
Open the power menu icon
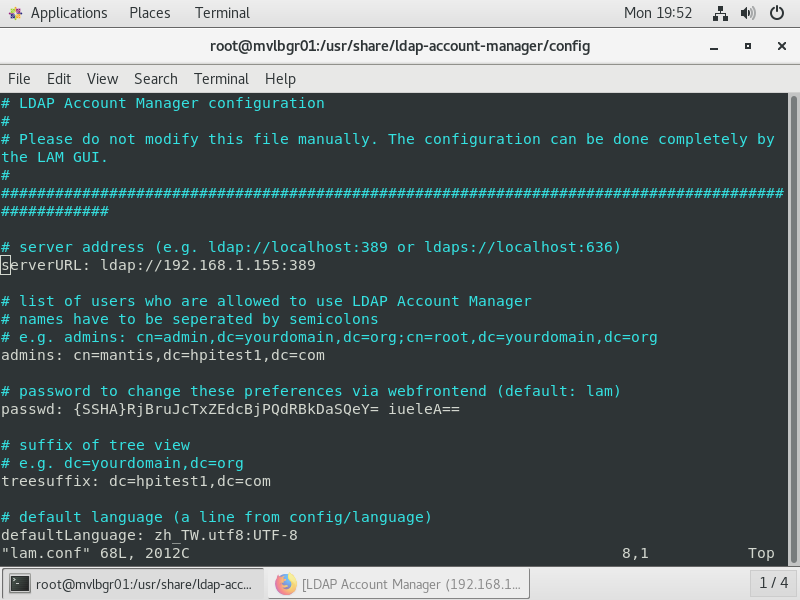click(x=777, y=13)
